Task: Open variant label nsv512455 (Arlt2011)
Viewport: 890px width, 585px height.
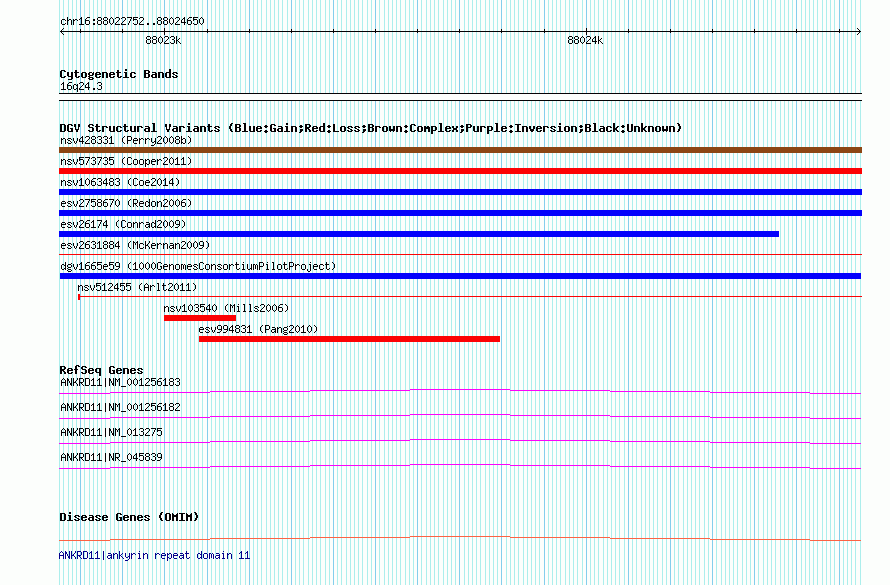Action: click(137, 287)
